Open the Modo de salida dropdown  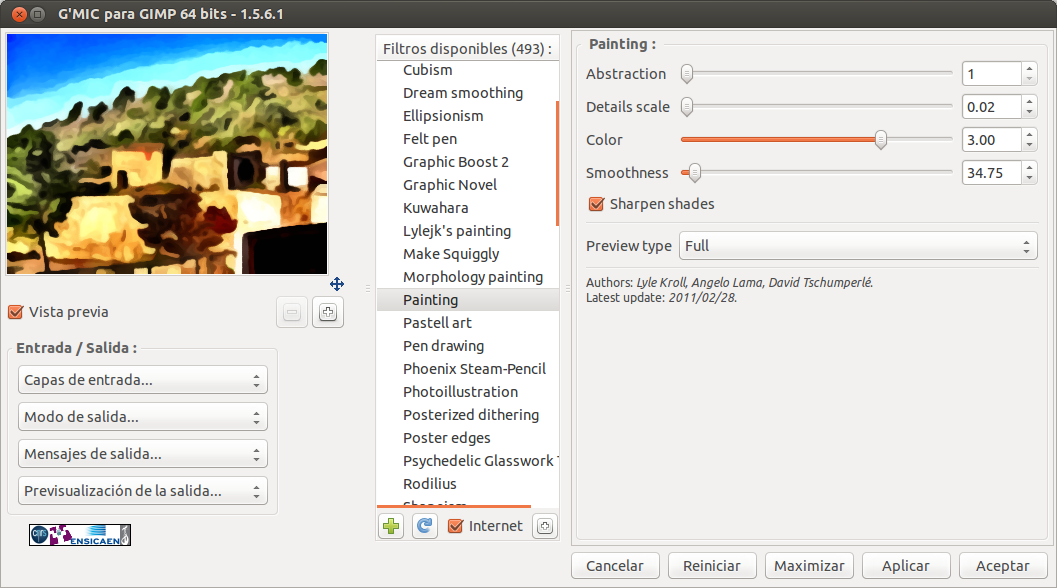click(x=143, y=417)
